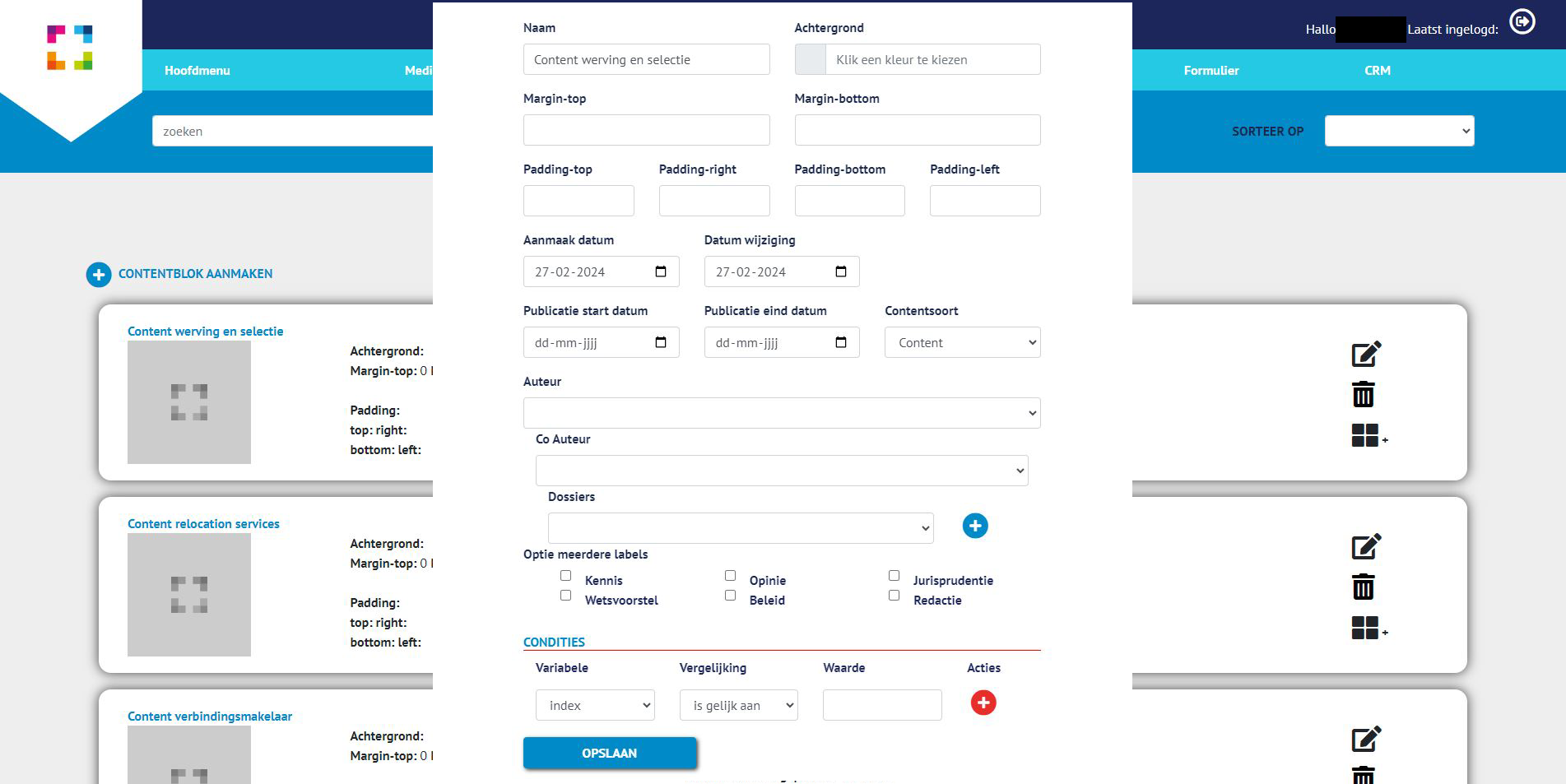Open calendar picker for Publicatie start datum
1566x784 pixels.
(661, 342)
